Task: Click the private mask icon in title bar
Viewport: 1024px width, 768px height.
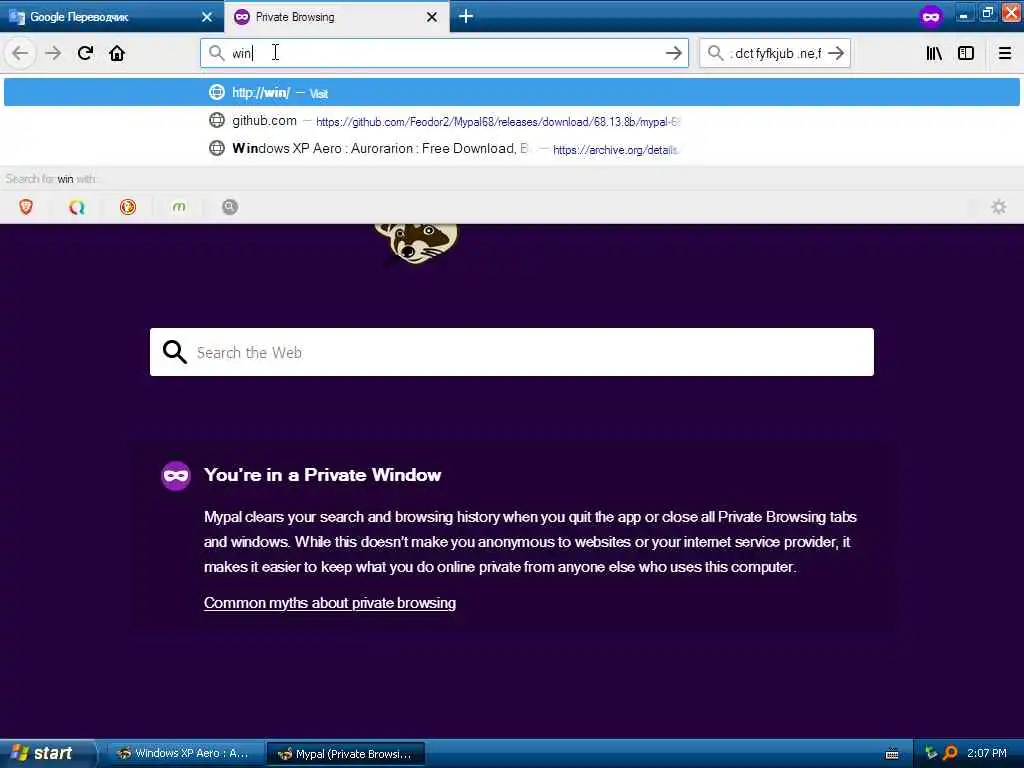Action: (x=931, y=16)
